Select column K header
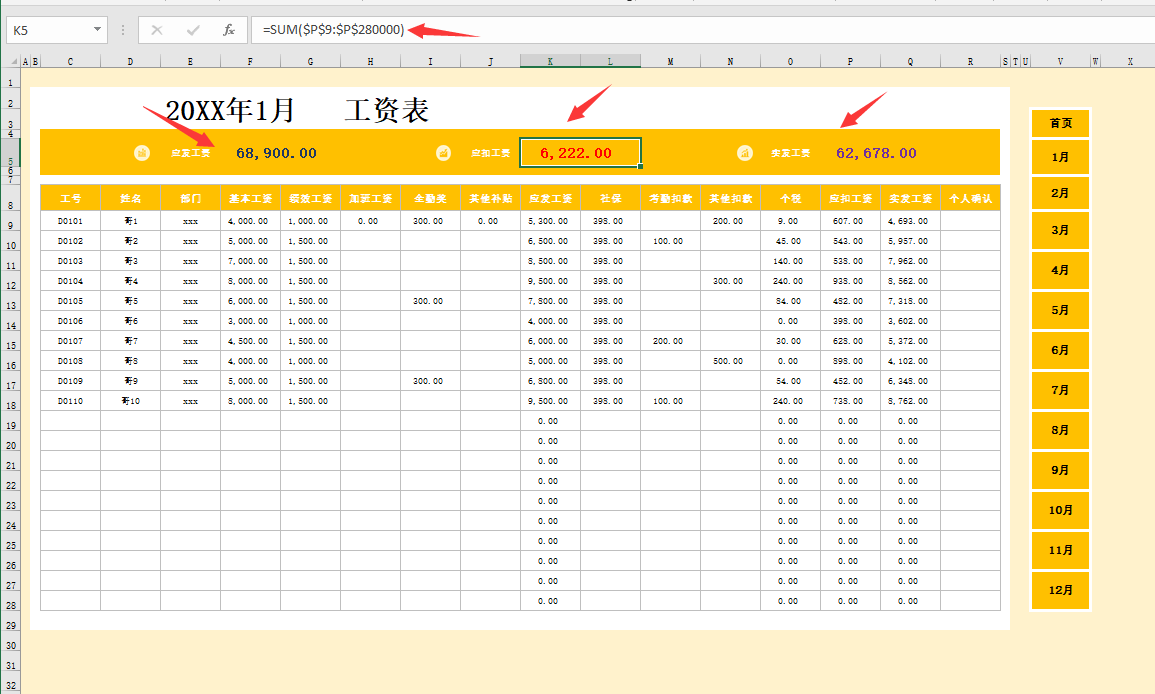The width and height of the screenshot is (1155, 694). pos(550,61)
